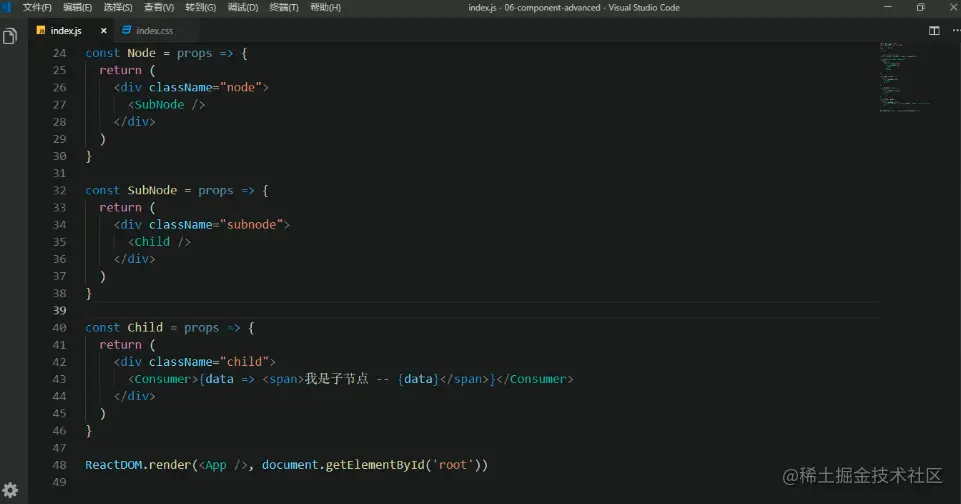This screenshot has height=504, width=961.
Task: Click 'ReactDOM.render' in the code
Action: point(138,465)
